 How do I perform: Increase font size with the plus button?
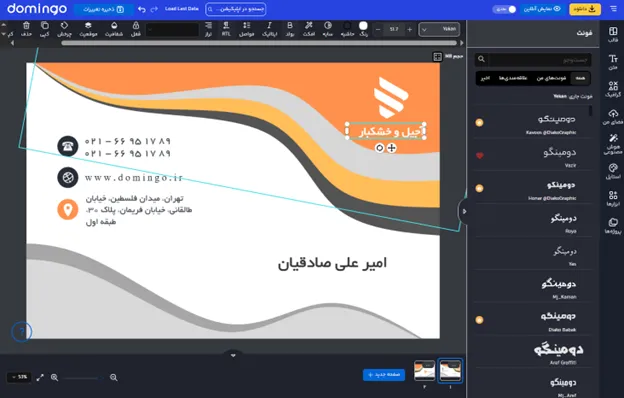click(409, 29)
